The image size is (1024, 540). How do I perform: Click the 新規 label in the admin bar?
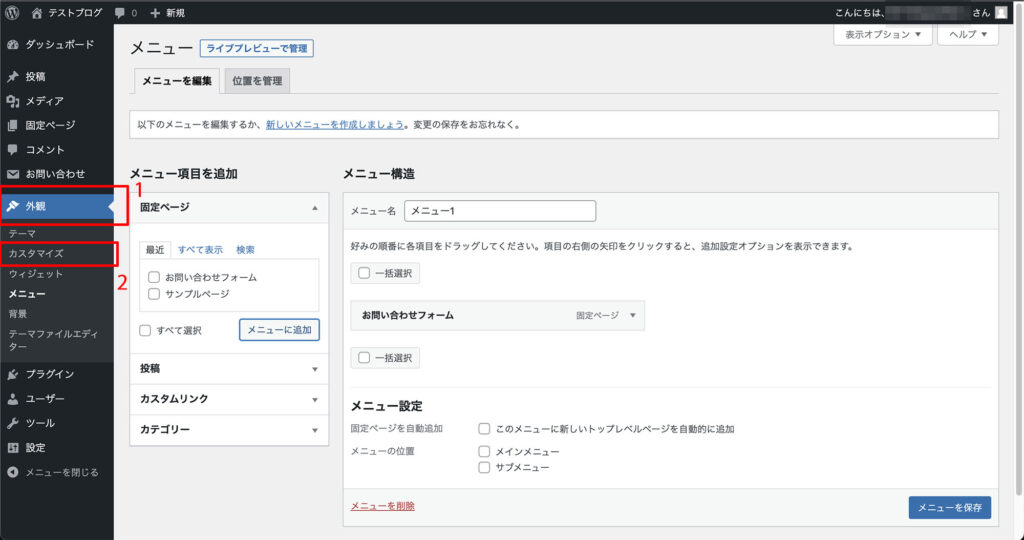coord(175,13)
